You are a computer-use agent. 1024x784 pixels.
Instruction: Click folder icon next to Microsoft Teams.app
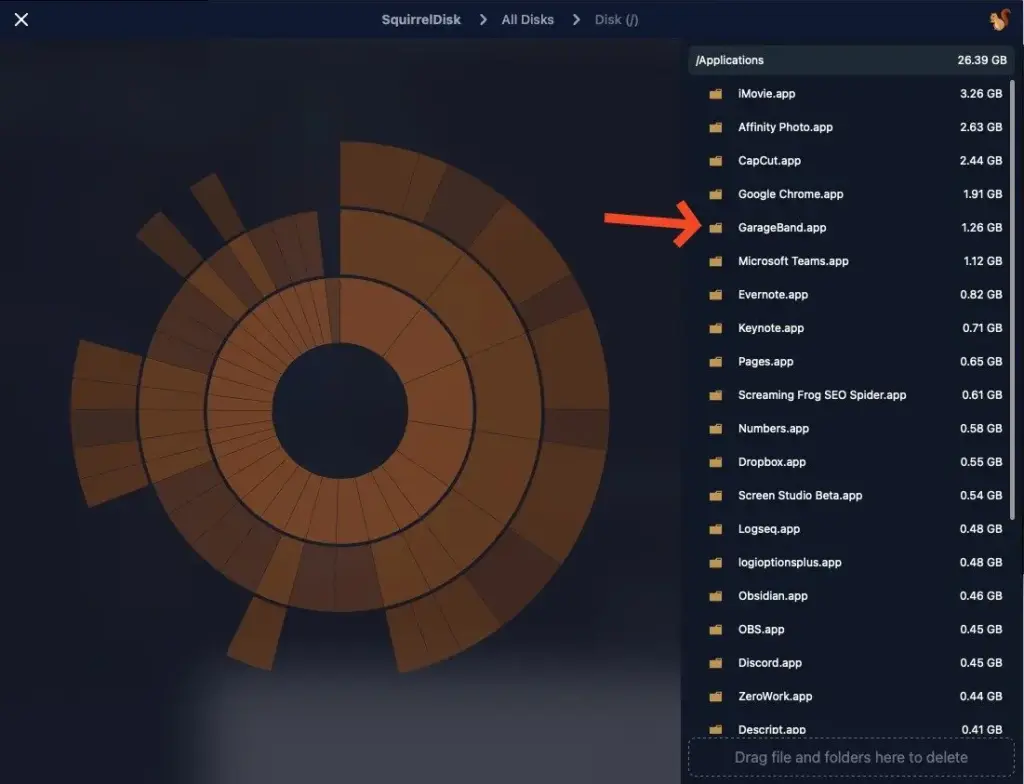pyautogui.click(x=716, y=261)
